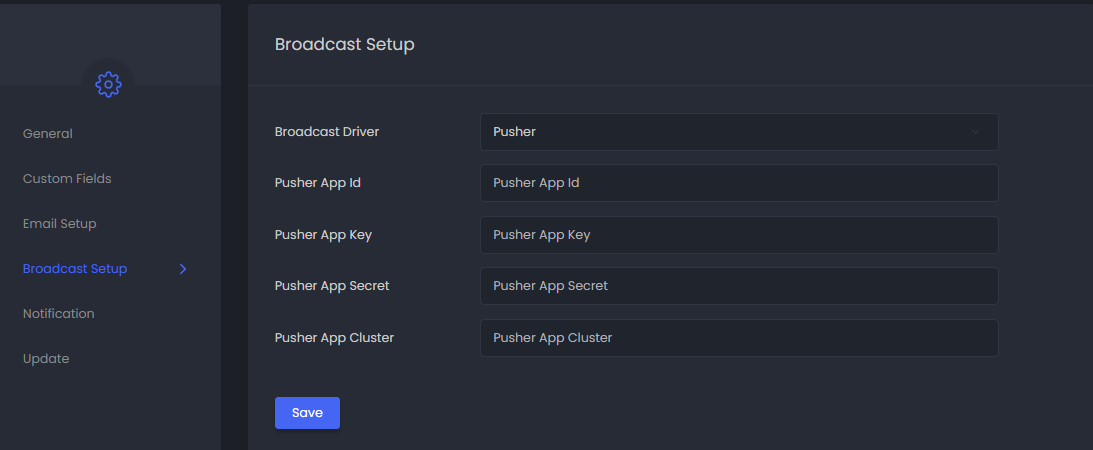This screenshot has height=450, width=1093.
Task: Open the Email Setup page
Action: point(60,224)
